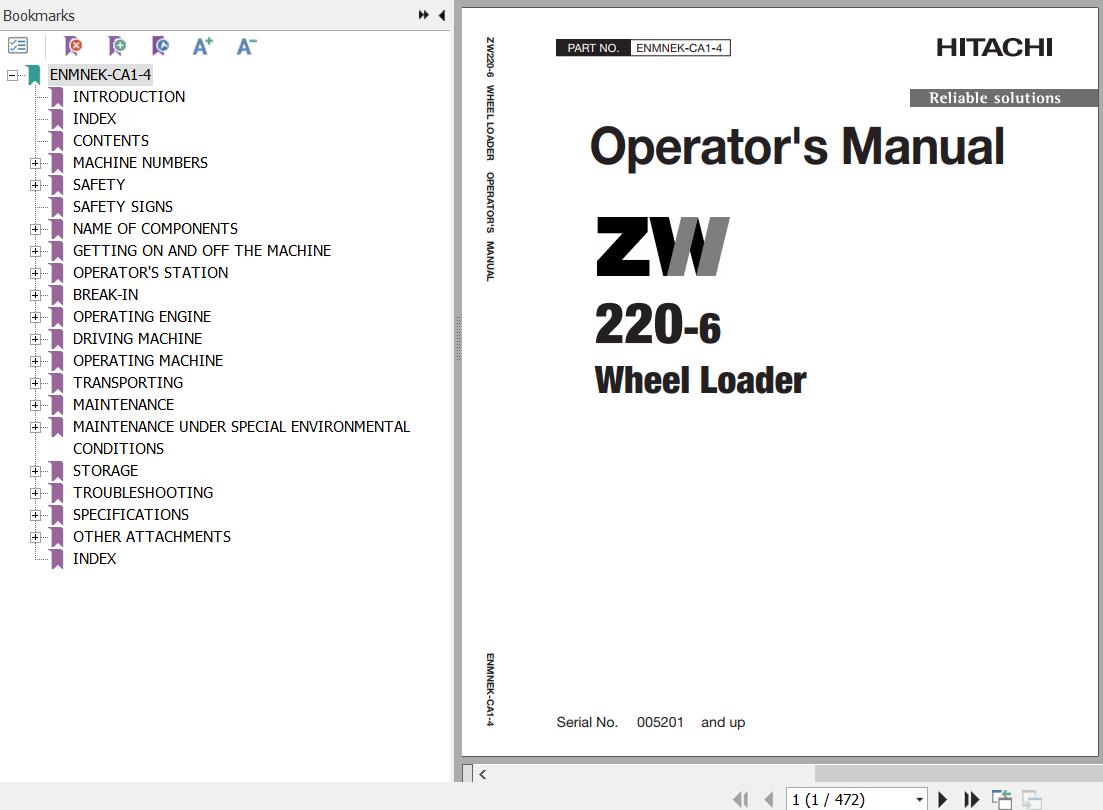Viewport: 1103px width, 810px height.
Task: Go to the DRIVING MACHINE bookmark
Action: tap(137, 339)
